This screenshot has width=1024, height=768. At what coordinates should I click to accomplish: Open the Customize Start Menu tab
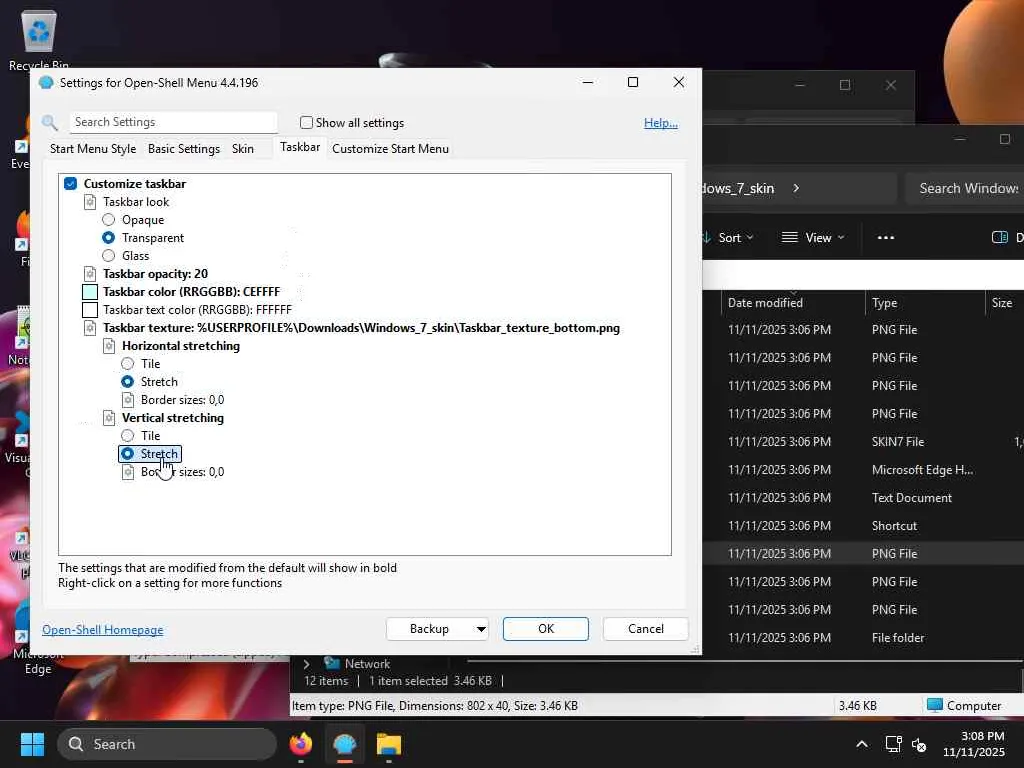(x=391, y=149)
